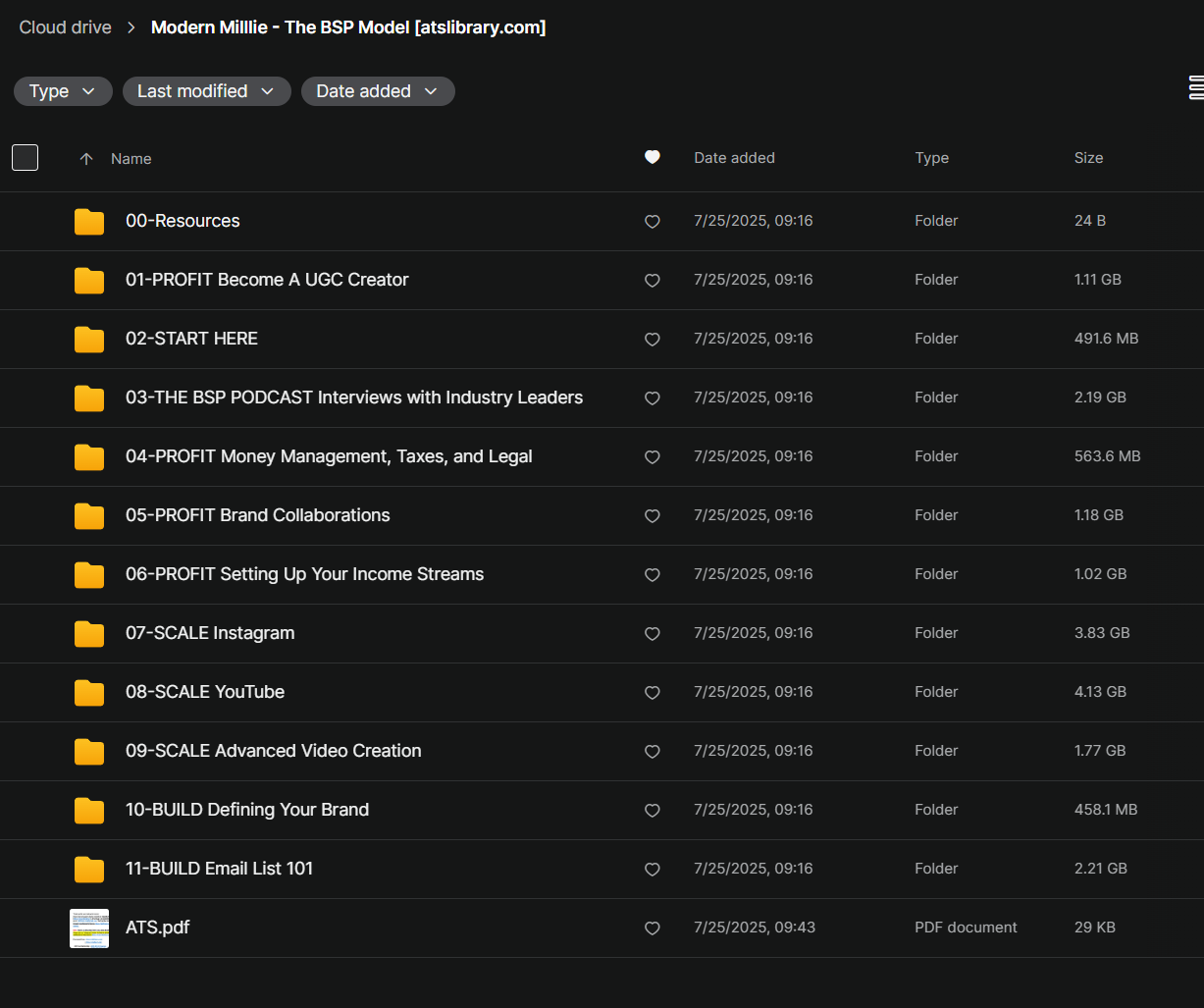Open 03-THE BSP PODCAST Interviews folder
This screenshot has height=1008, width=1204.
click(x=354, y=398)
